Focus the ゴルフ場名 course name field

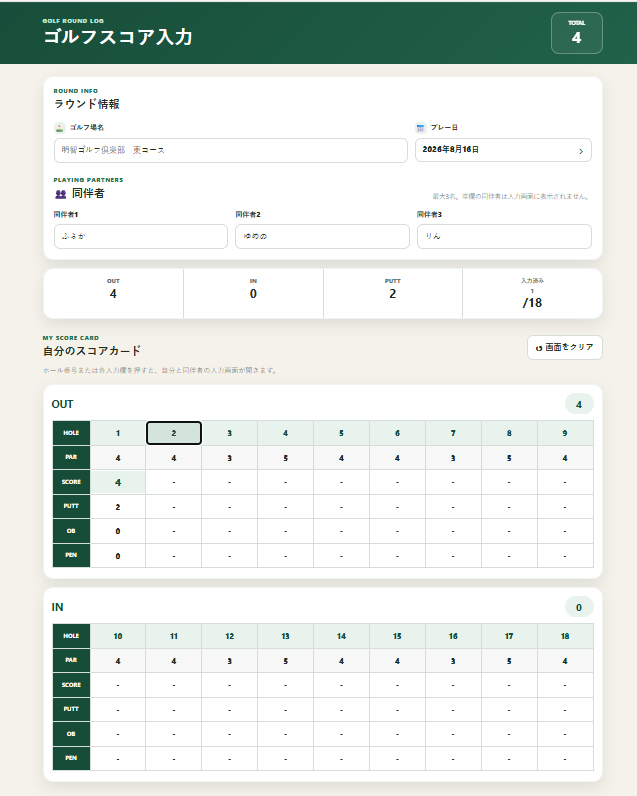[231, 150]
